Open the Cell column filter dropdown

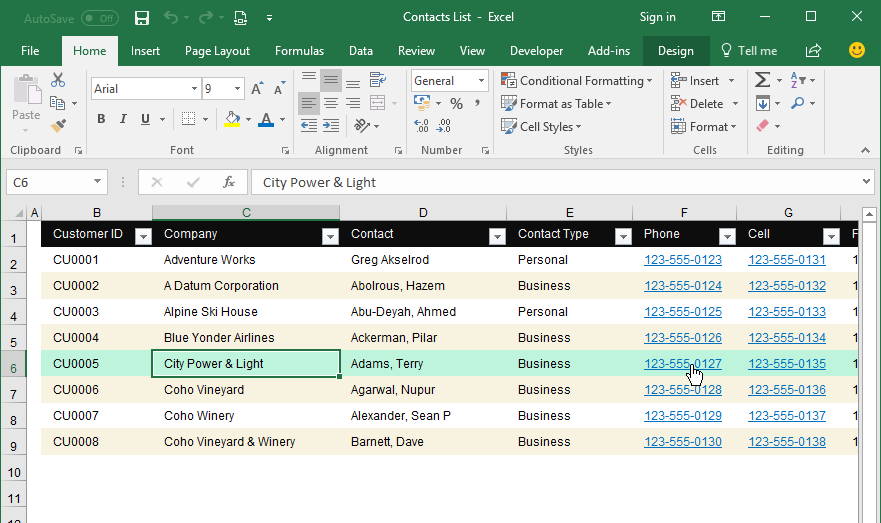831,237
